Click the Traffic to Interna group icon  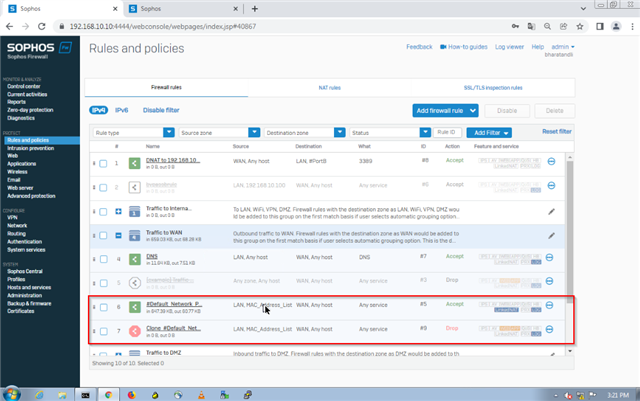(134, 212)
